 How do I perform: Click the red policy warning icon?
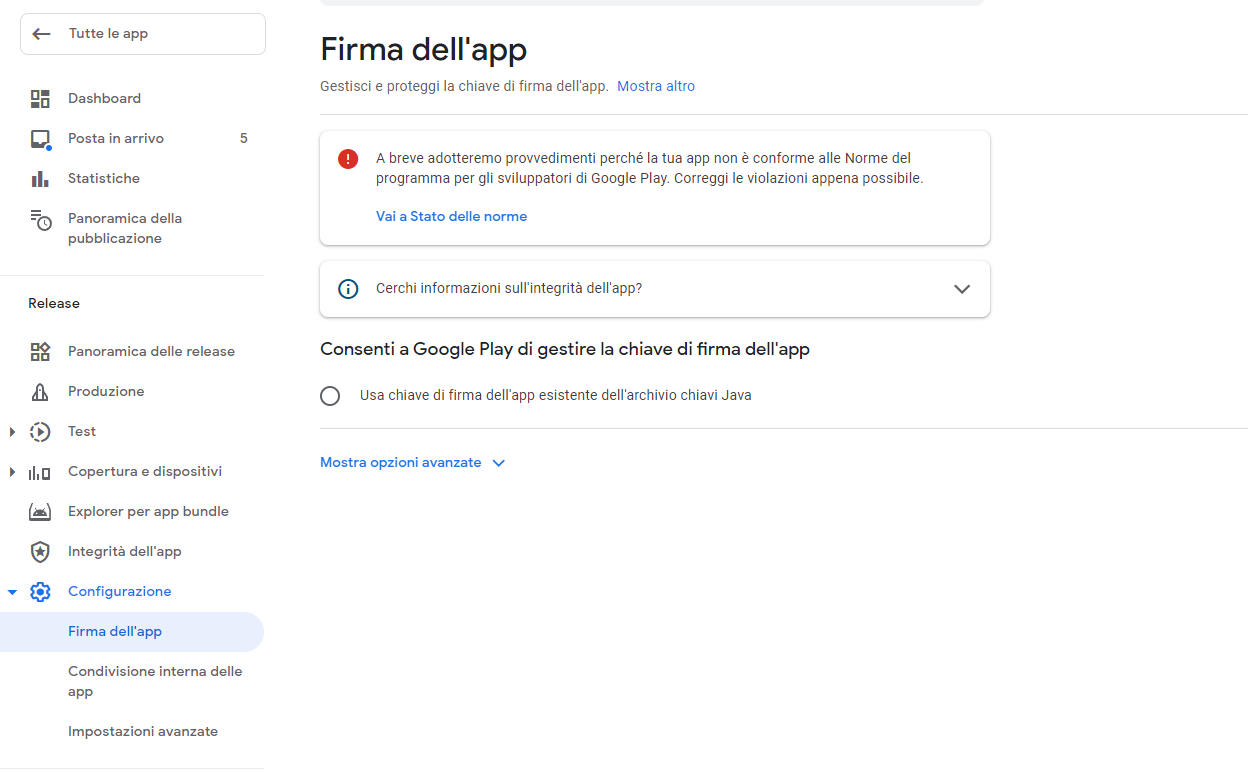[348, 159]
